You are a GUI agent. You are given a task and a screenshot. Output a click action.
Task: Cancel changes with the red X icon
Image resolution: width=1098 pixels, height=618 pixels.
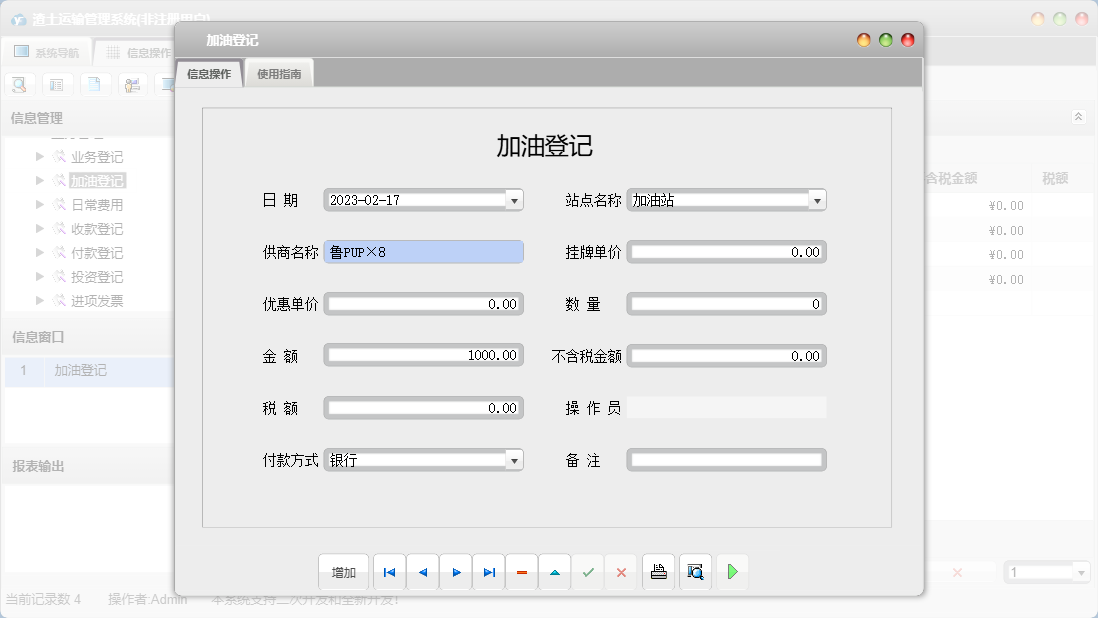point(621,572)
